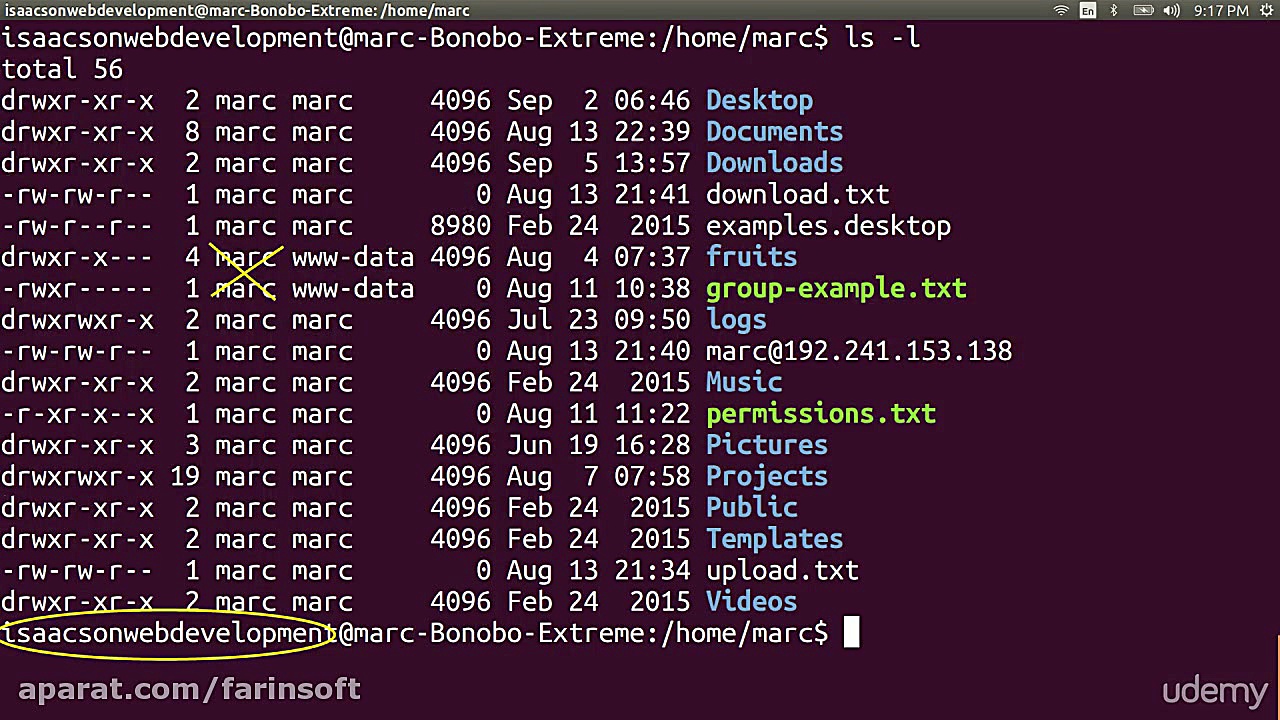Click the Documents directory entry
Screen dimensions: 1280x720
pyautogui.click(x=774, y=132)
